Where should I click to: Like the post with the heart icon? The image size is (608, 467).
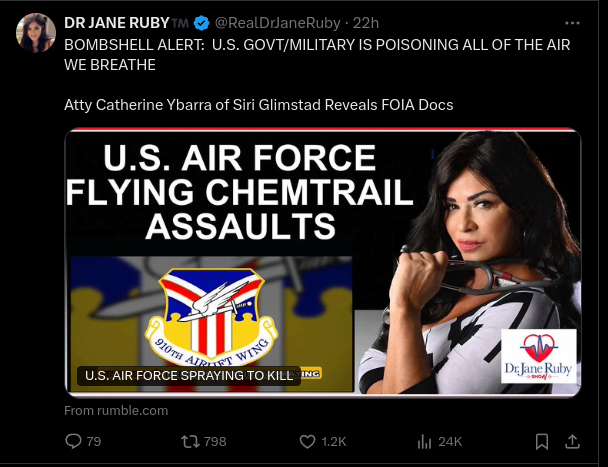click(x=308, y=441)
